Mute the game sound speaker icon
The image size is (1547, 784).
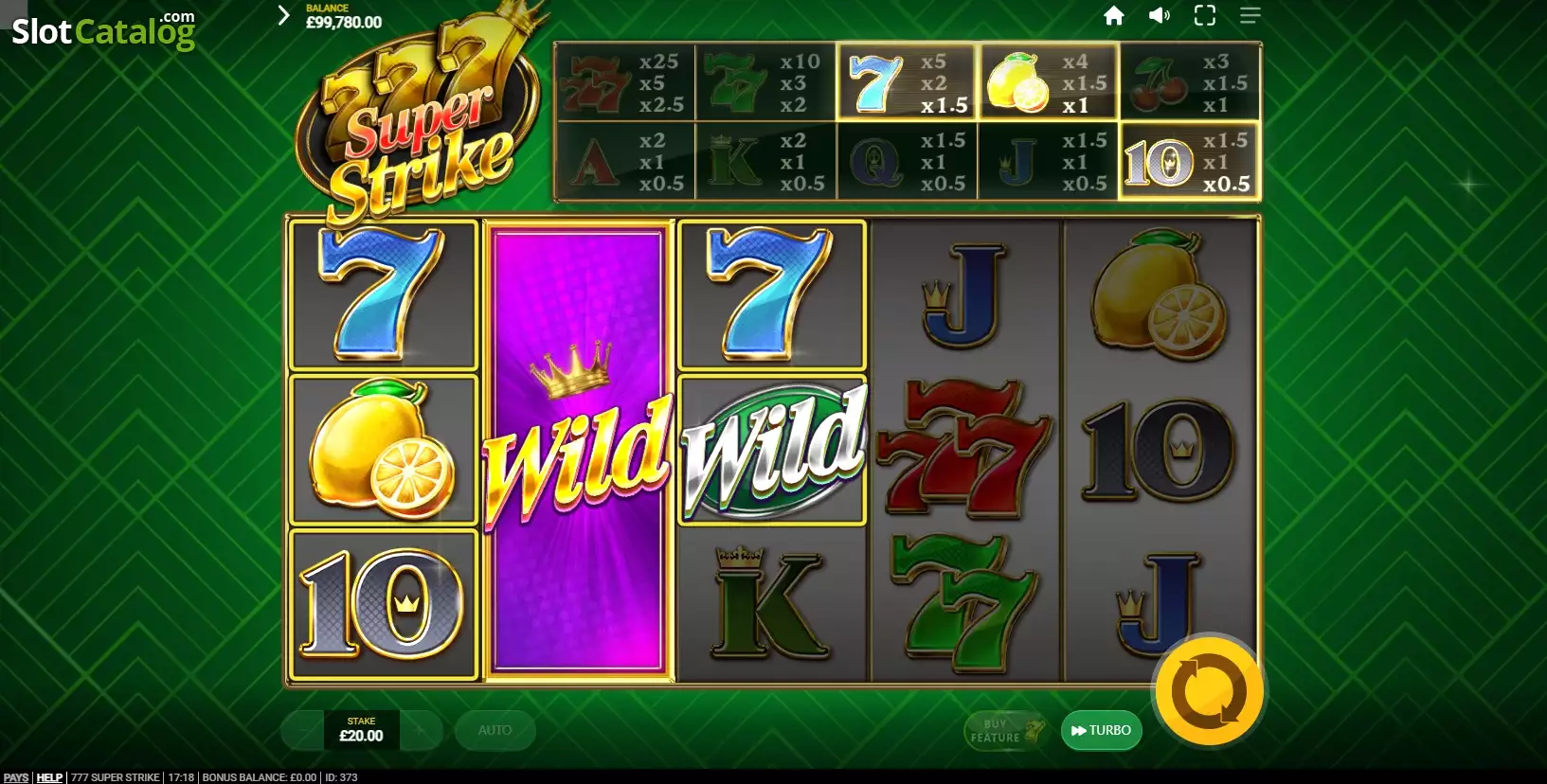(x=1160, y=15)
